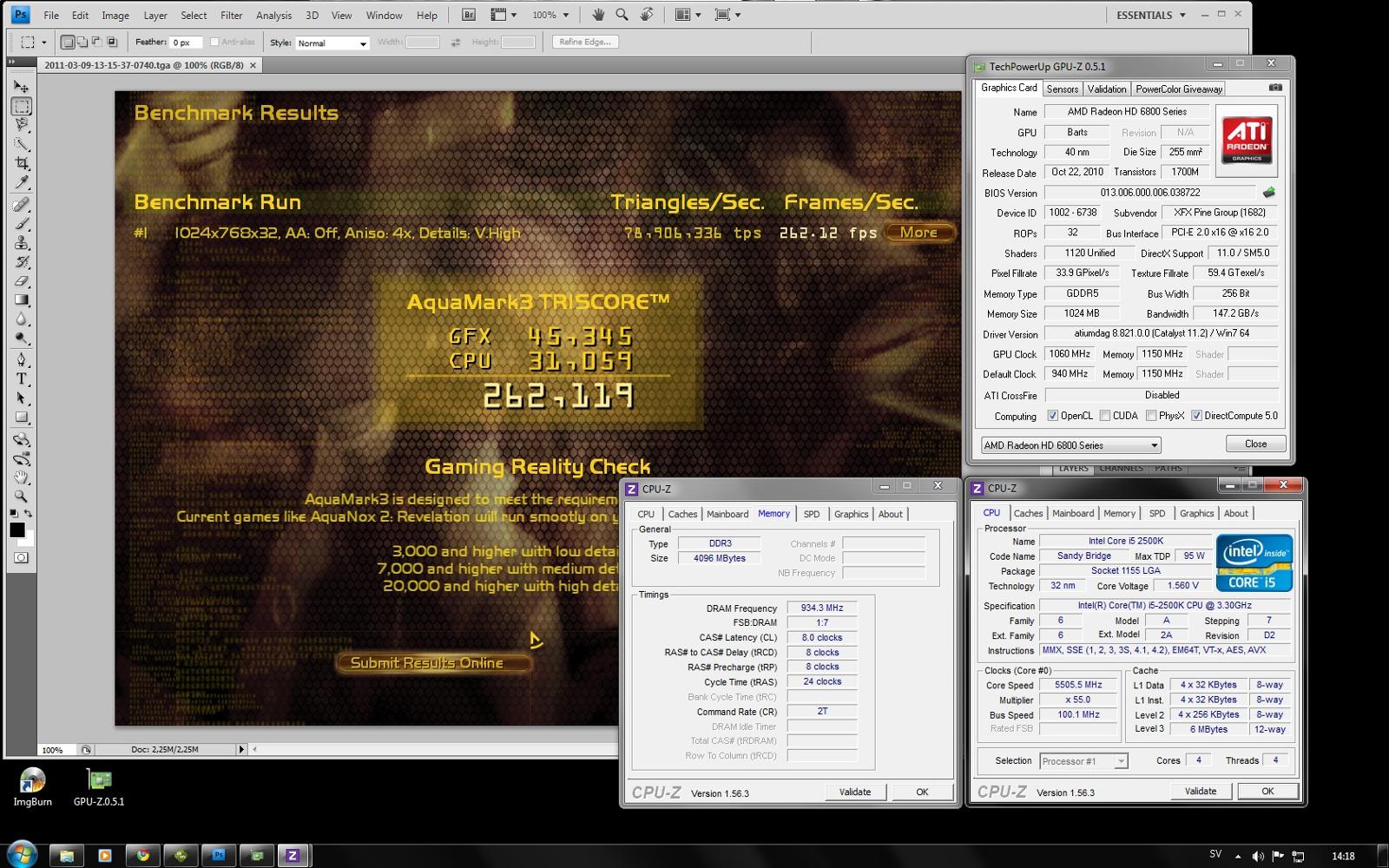Image resolution: width=1389 pixels, height=868 pixels.
Task: Select the Zoom tool in toolbox
Action: (x=22, y=497)
